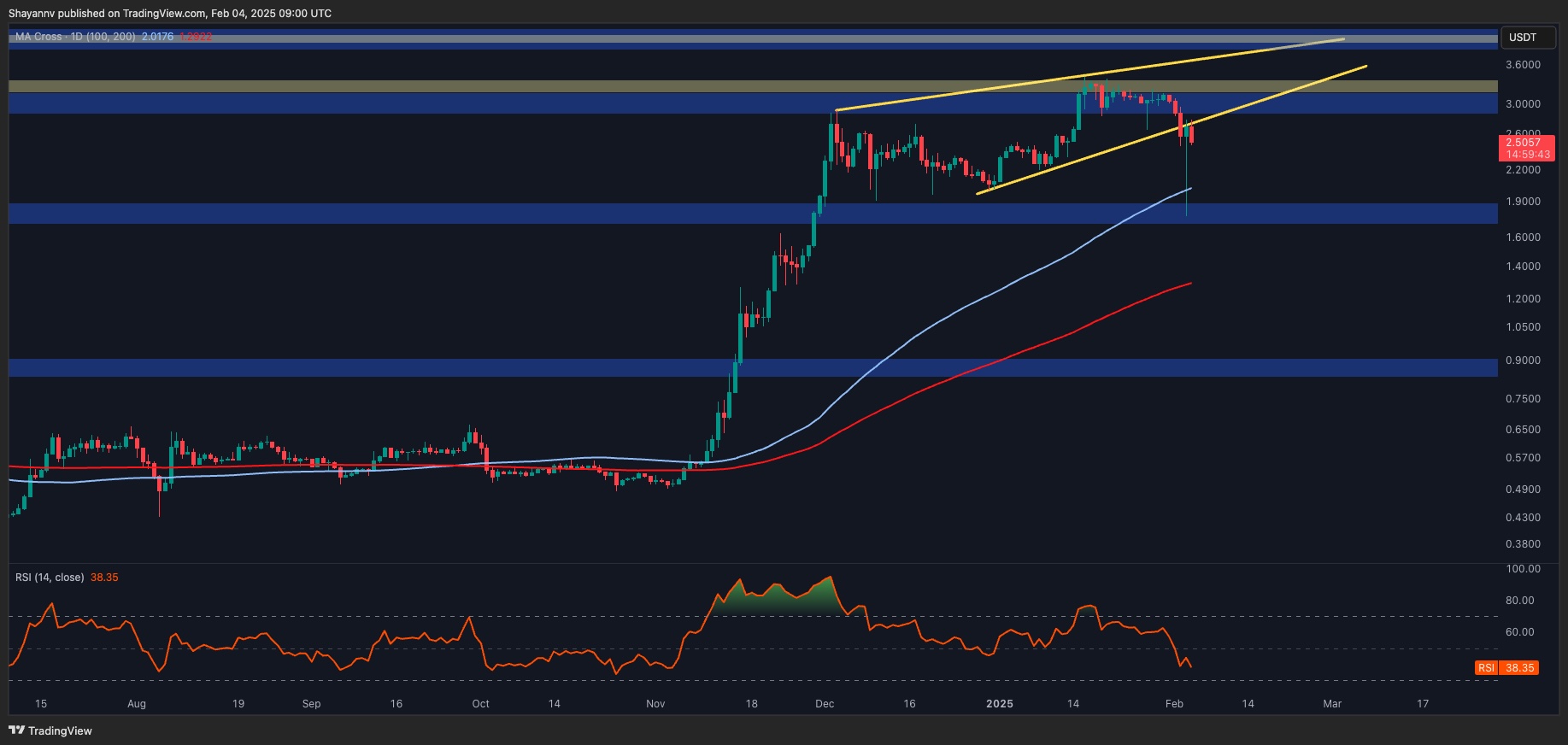
Task: Click the 0.3800 price scale label
Action: point(1523,544)
